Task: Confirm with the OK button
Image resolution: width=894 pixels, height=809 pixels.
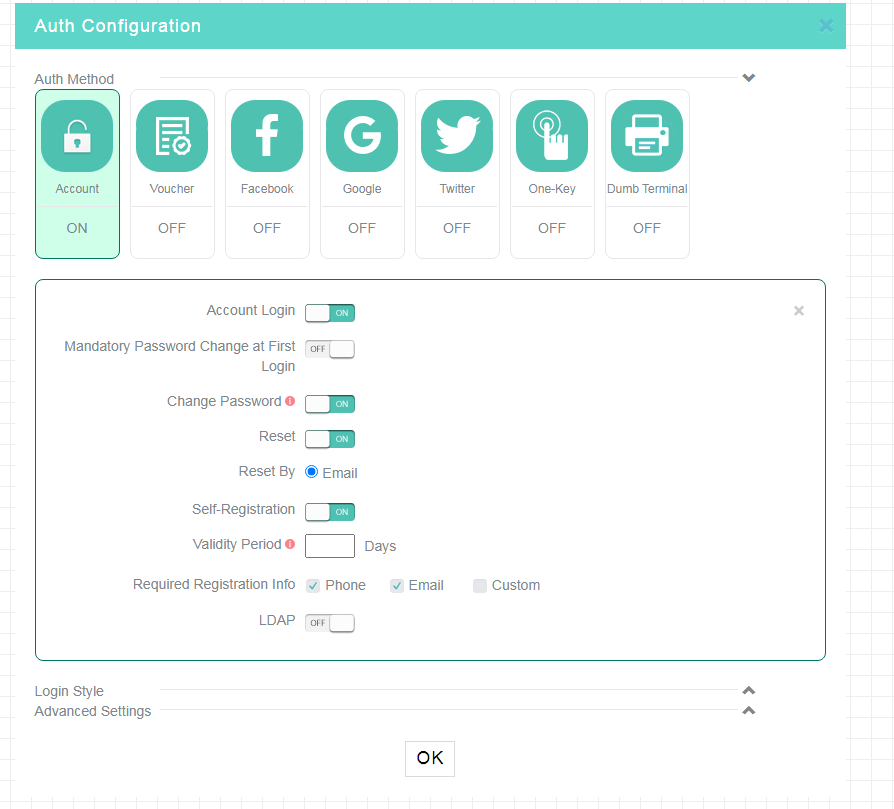Action: pyautogui.click(x=430, y=758)
